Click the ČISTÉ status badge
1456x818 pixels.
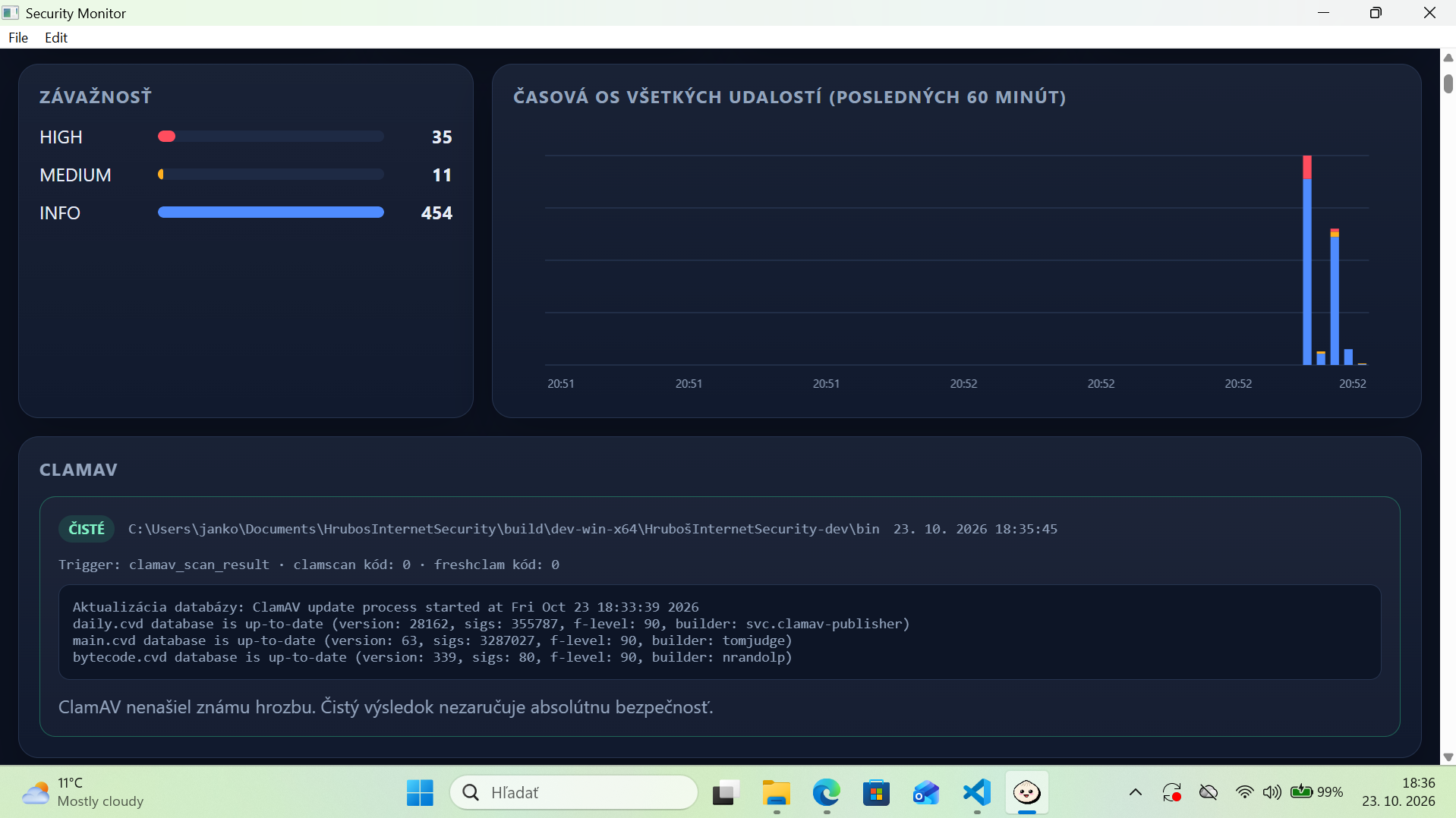(87, 529)
